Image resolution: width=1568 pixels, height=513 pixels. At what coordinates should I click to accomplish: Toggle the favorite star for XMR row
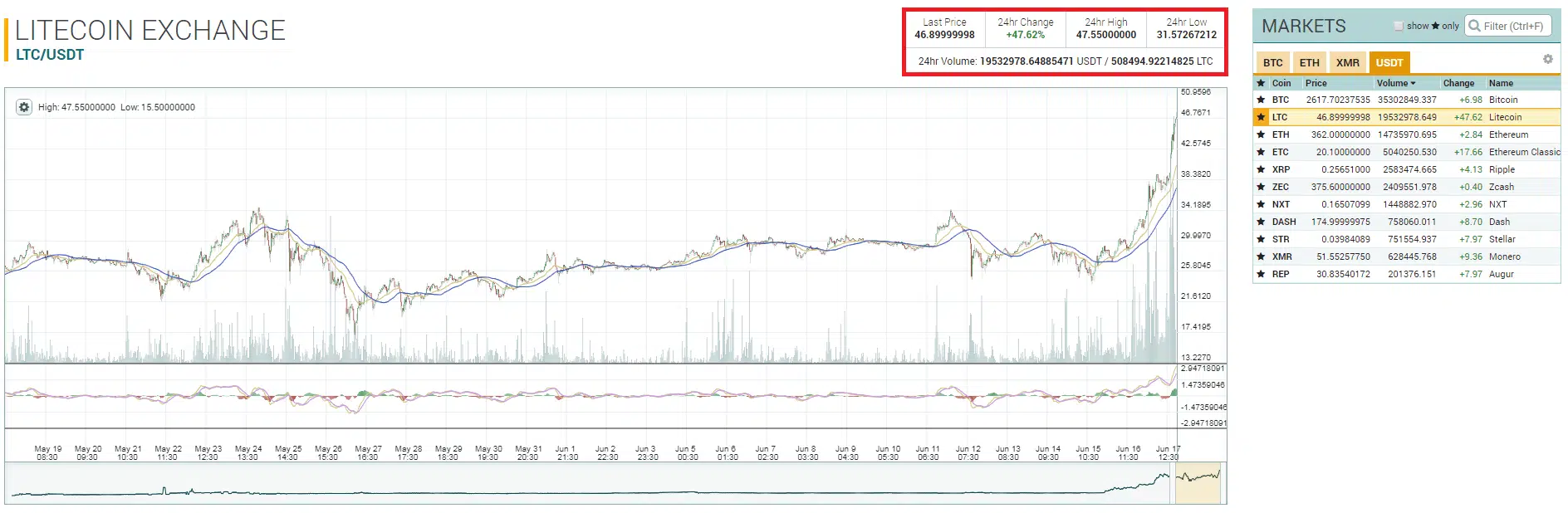click(1261, 256)
